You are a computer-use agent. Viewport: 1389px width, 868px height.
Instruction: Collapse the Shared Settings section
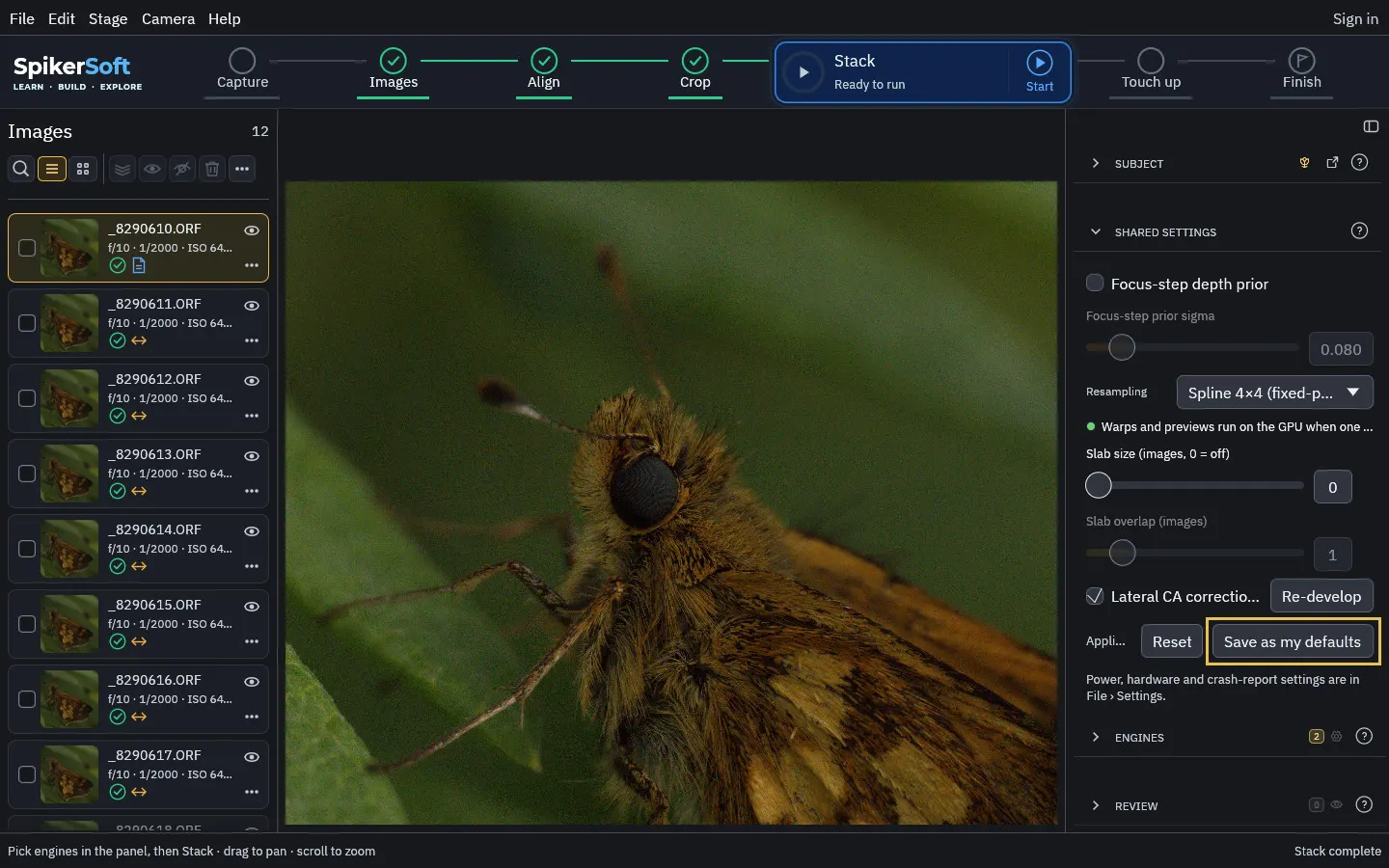1095,231
